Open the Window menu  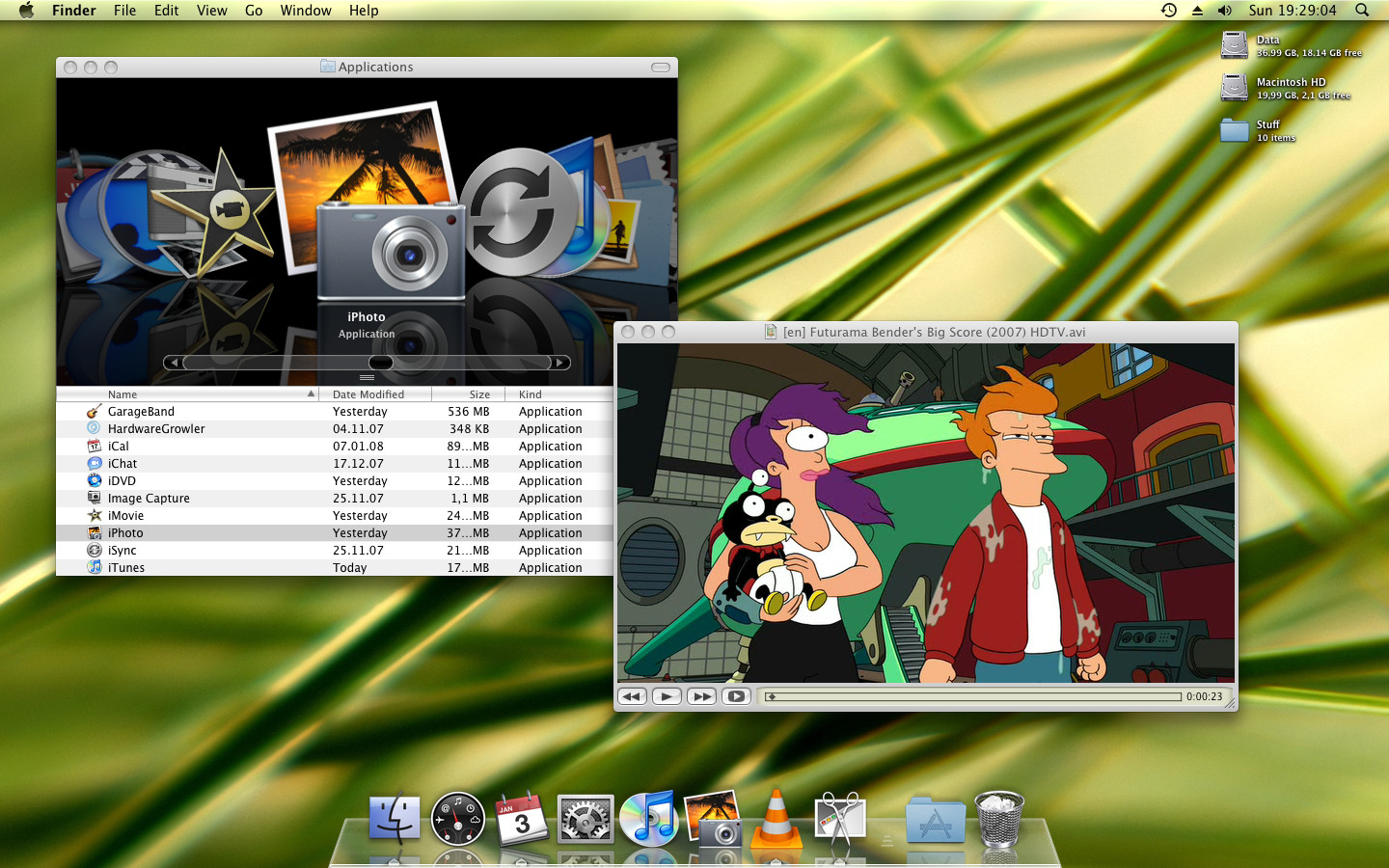(306, 11)
